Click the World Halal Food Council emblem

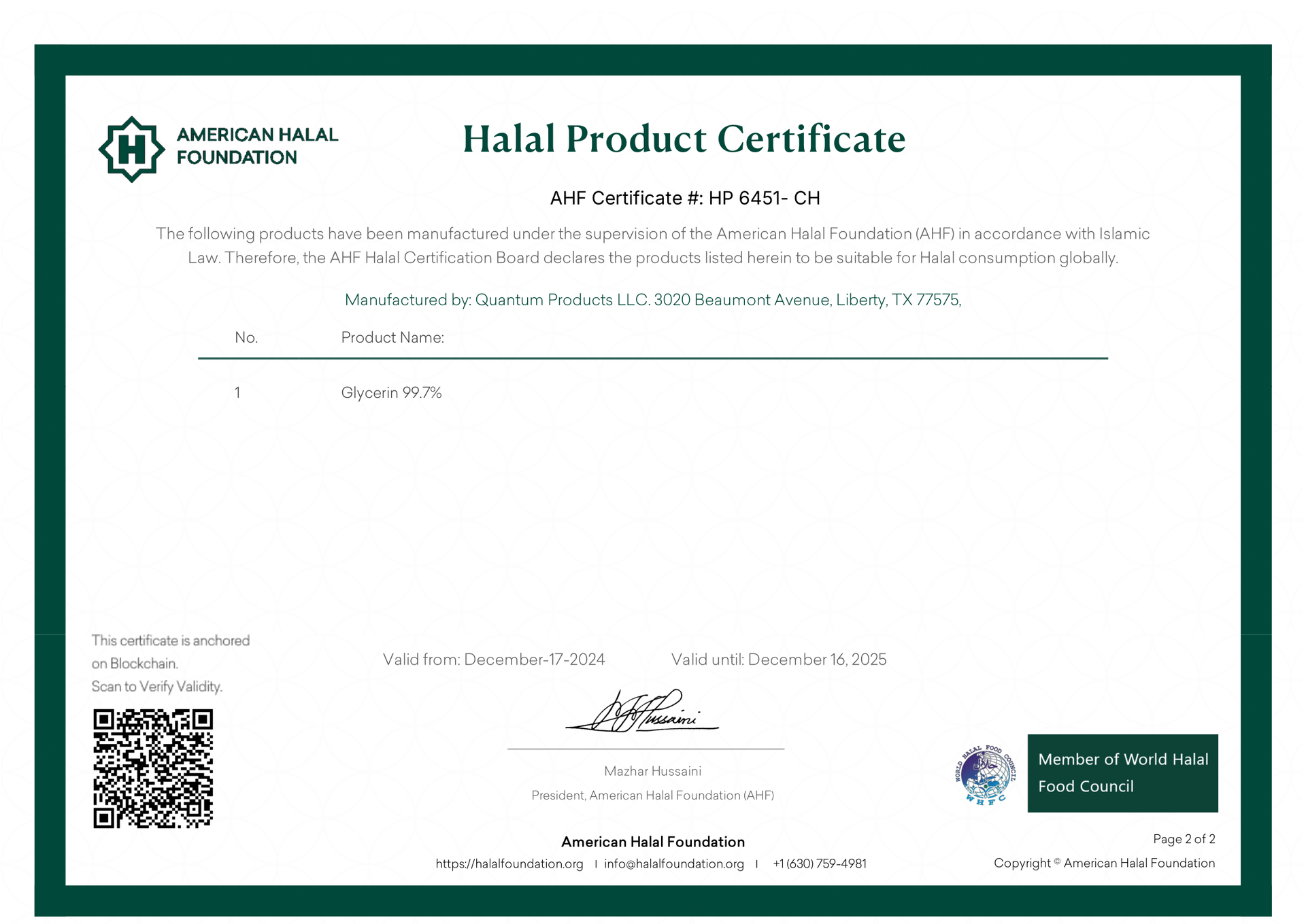tap(985, 775)
